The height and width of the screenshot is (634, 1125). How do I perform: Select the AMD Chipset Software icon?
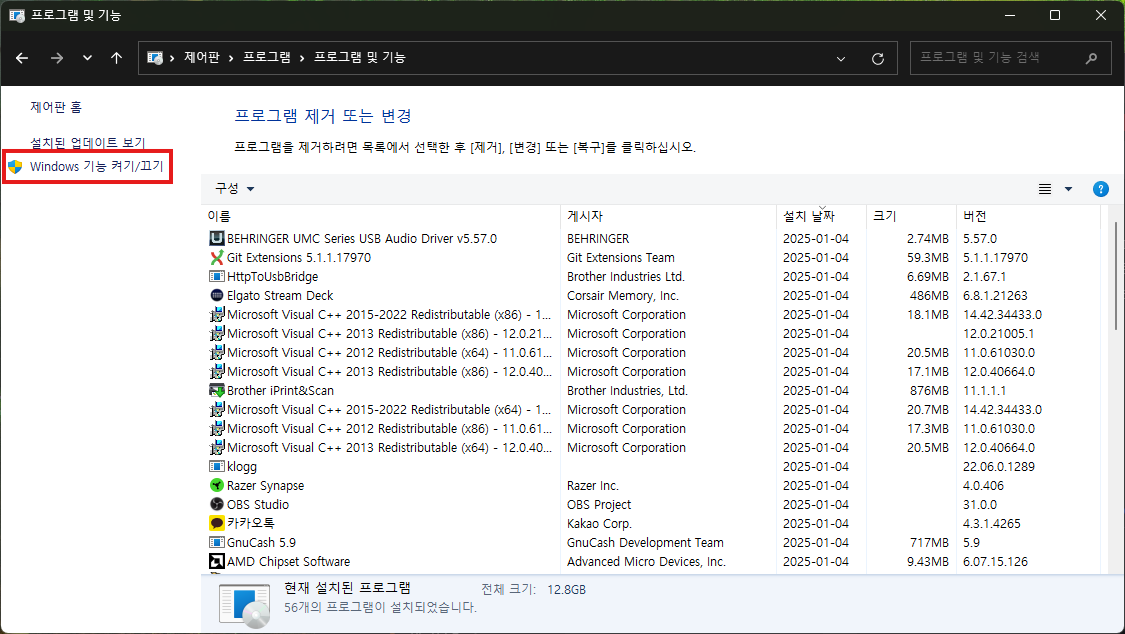click(x=217, y=561)
